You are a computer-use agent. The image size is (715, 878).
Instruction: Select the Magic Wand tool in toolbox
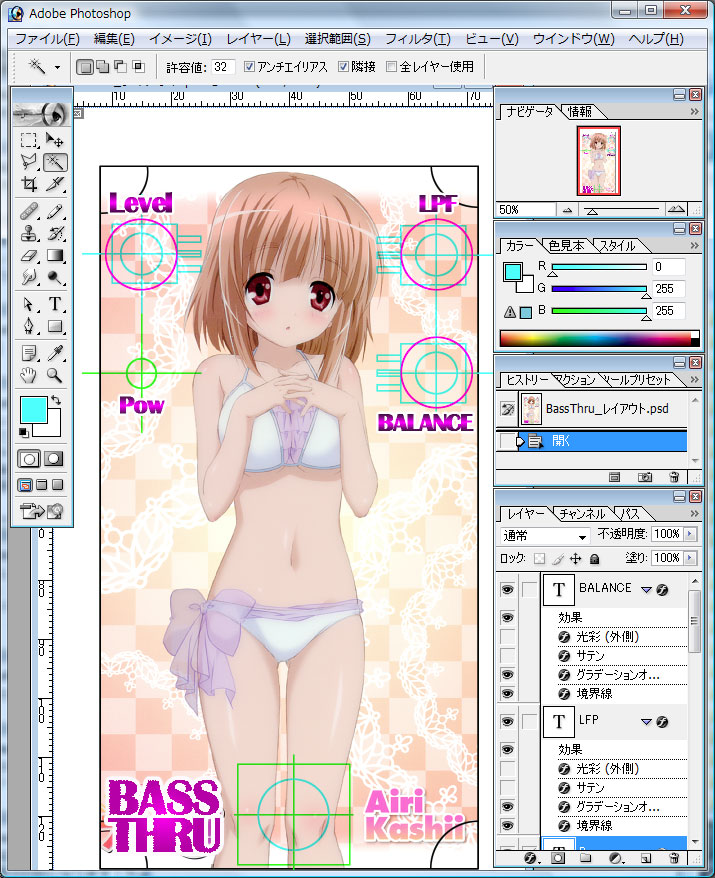pos(55,162)
